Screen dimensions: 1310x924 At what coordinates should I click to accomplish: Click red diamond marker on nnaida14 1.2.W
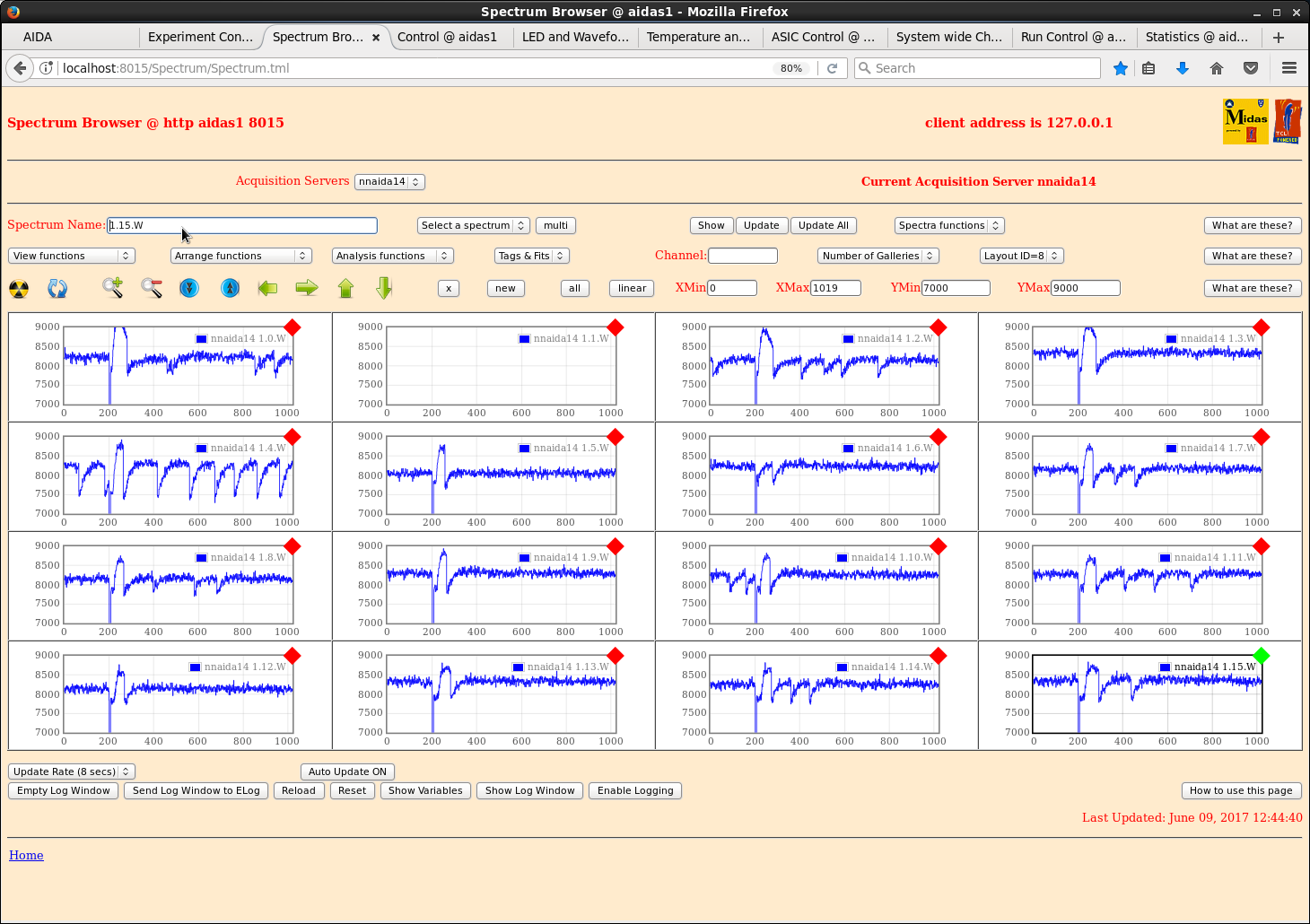pos(939,327)
